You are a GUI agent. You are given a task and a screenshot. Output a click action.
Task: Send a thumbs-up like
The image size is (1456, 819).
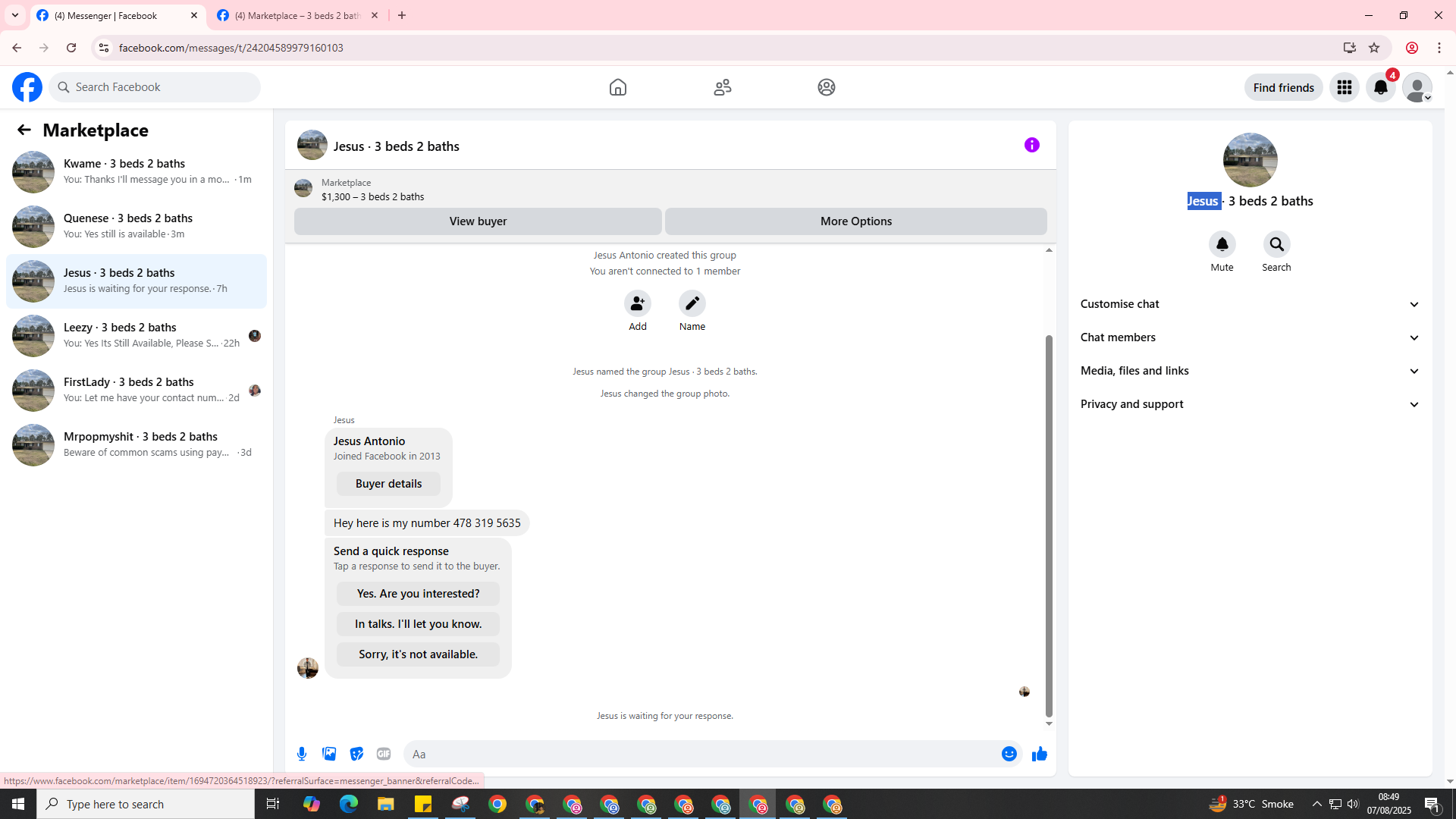coord(1040,754)
